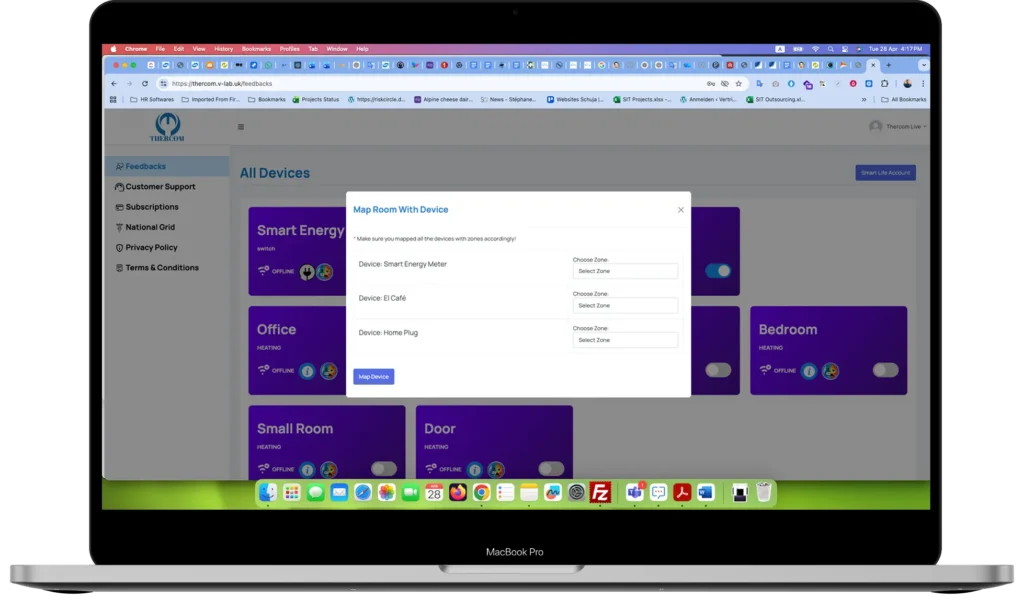The image size is (1024, 598).
Task: Open the Projects Status bookmark
Action: point(315,100)
